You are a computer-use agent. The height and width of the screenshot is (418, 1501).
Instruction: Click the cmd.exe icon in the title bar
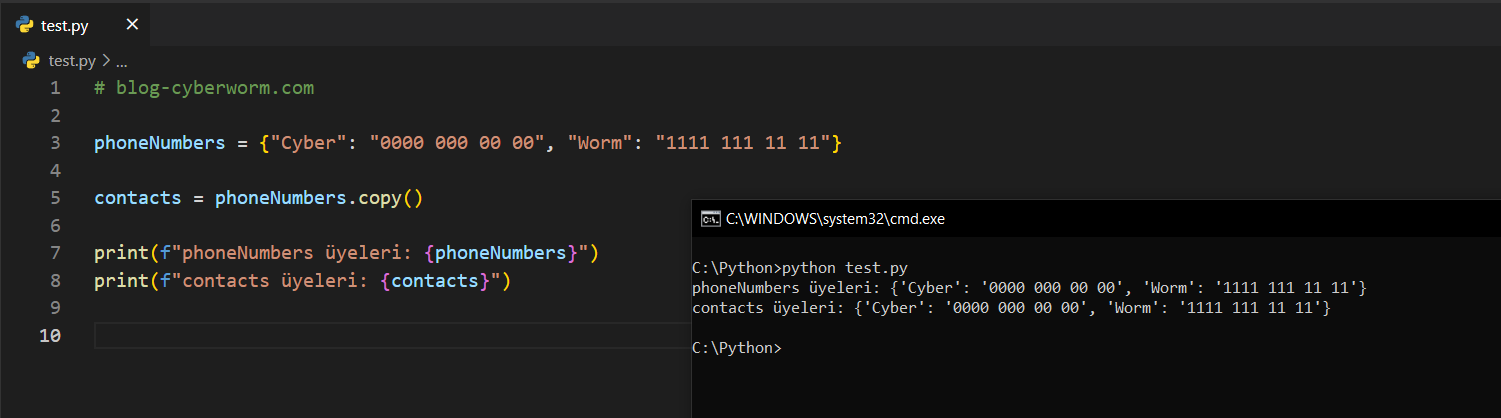click(x=711, y=219)
